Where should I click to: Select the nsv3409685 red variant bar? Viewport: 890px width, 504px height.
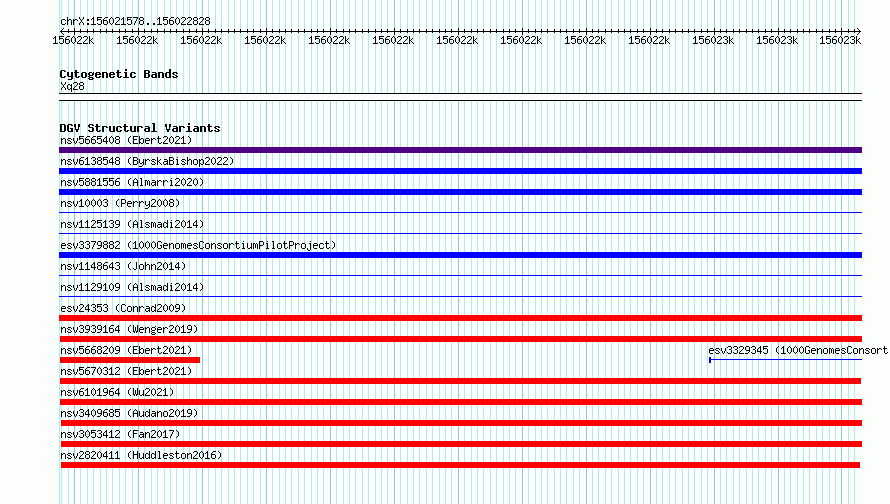tap(461, 423)
